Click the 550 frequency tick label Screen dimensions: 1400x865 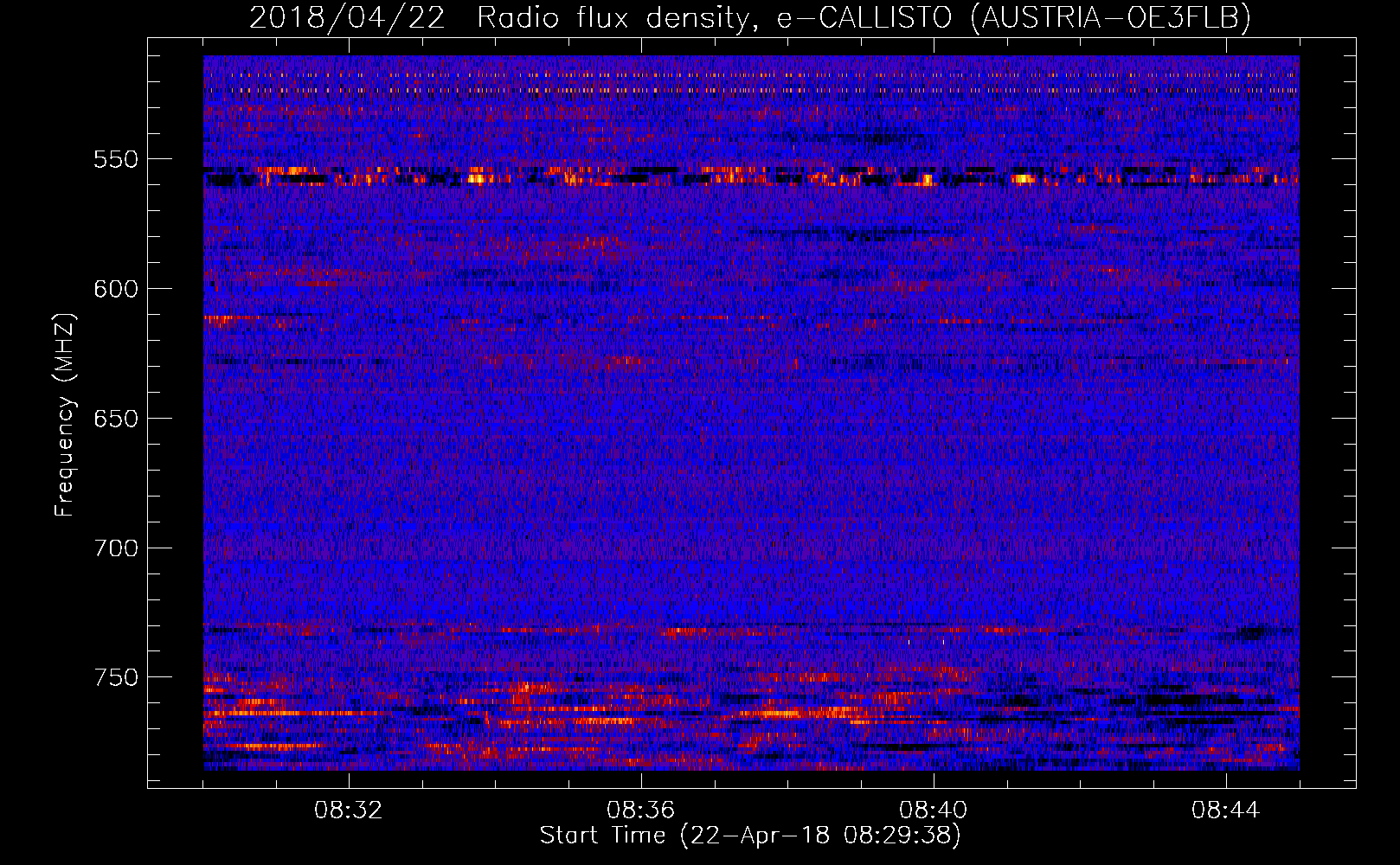click(x=115, y=159)
